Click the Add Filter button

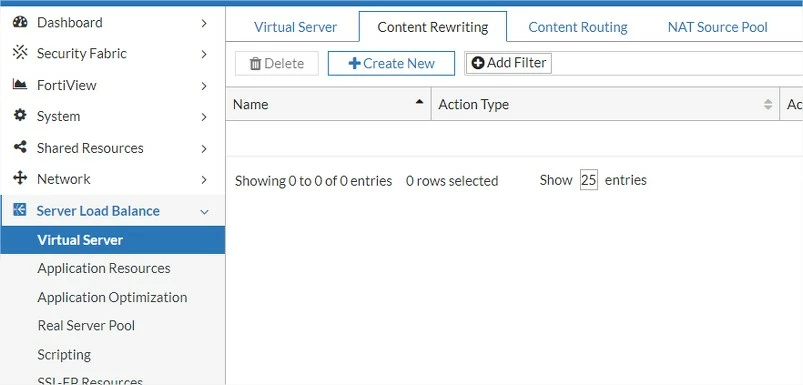tap(509, 63)
